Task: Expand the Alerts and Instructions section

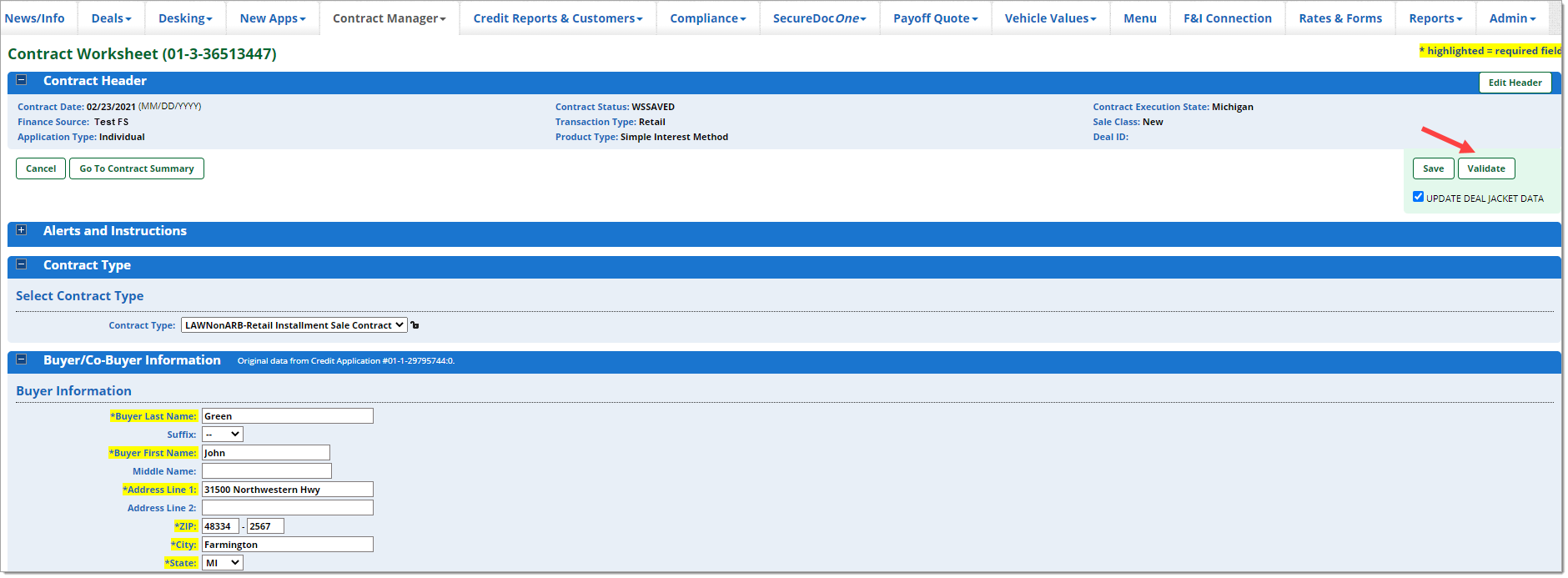Action: pos(22,230)
